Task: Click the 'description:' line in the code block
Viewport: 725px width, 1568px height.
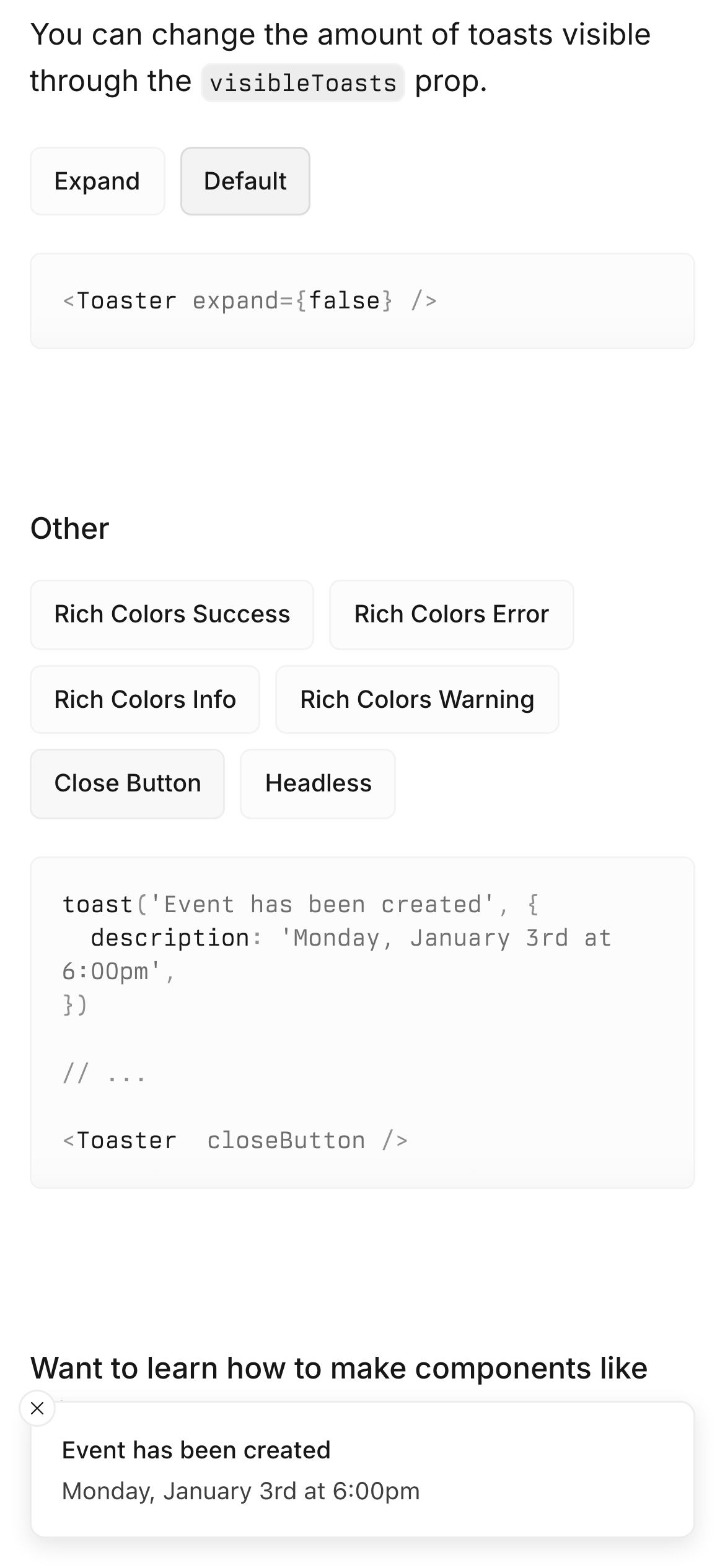Action: coord(350,938)
